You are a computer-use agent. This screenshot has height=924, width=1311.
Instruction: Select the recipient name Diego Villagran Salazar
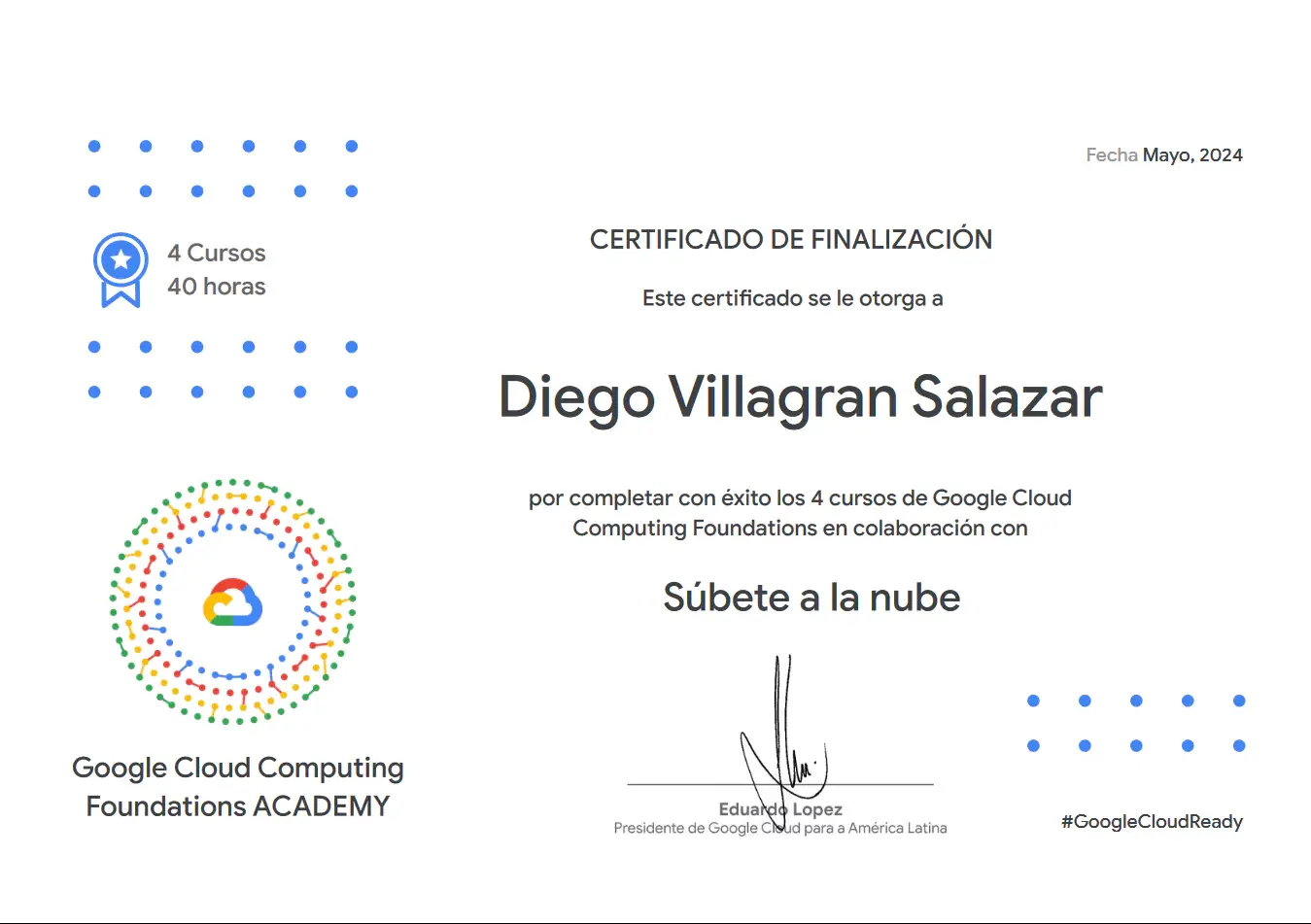pos(800,396)
